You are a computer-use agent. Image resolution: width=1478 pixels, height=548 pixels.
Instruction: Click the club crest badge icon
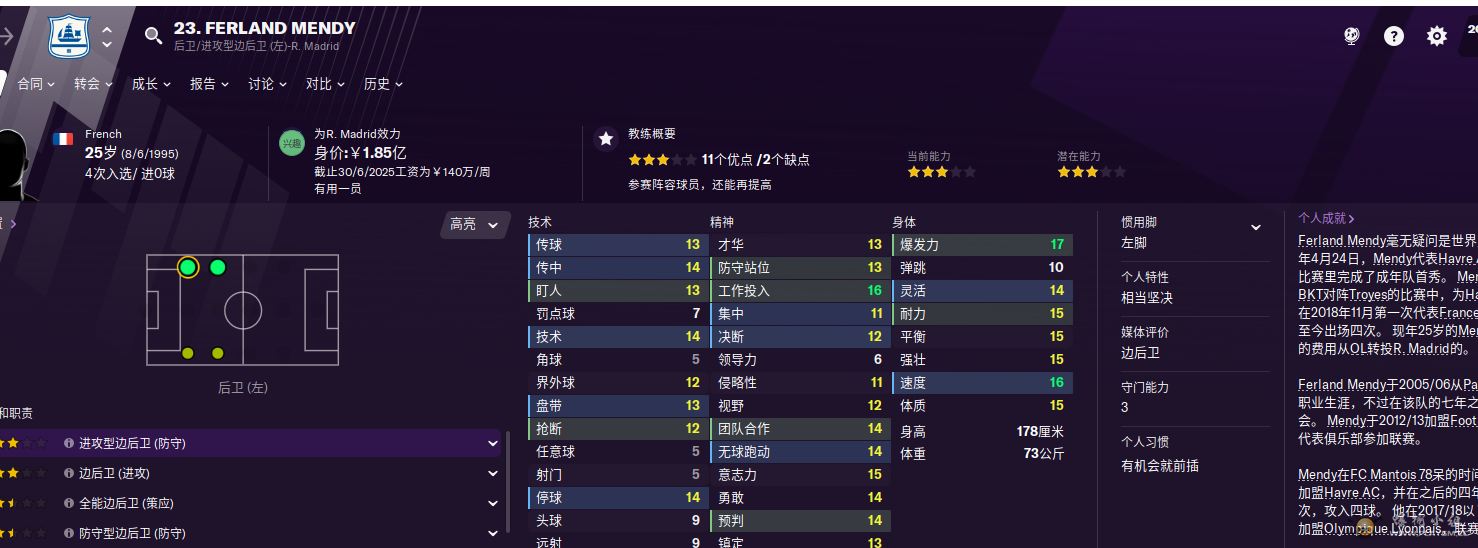click(x=69, y=36)
